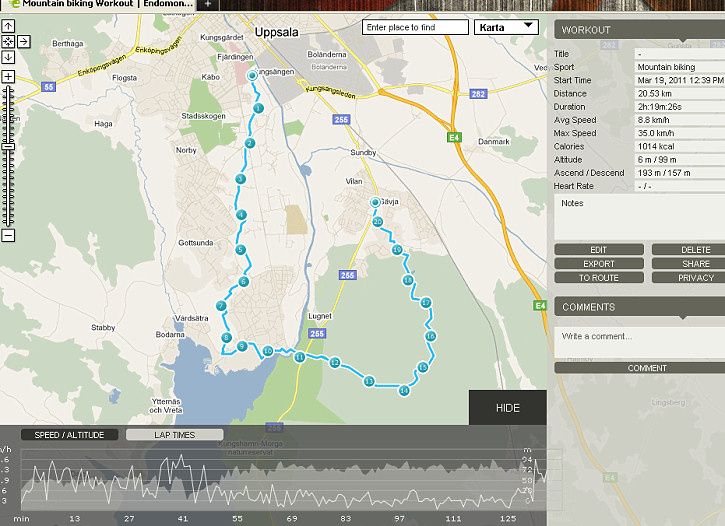This screenshot has height=526, width=725.
Task: Click the Calories value 1014 kcal
Action: pyautogui.click(x=656, y=147)
